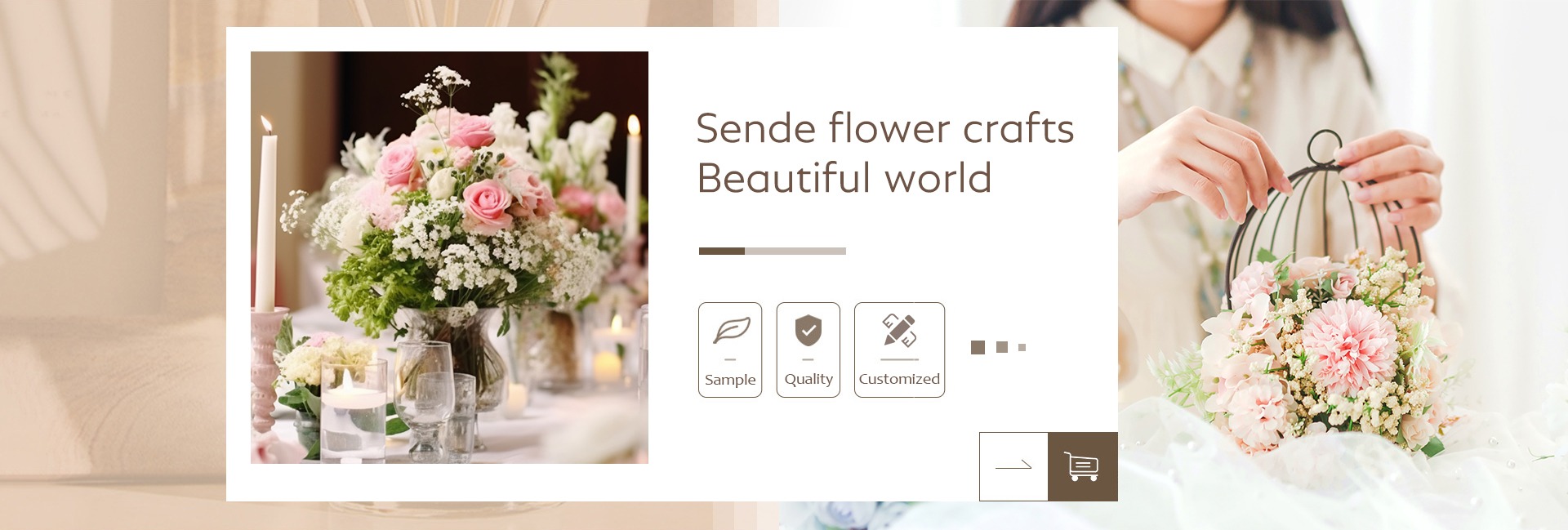Click the medium square pagination dot

[1002, 347]
